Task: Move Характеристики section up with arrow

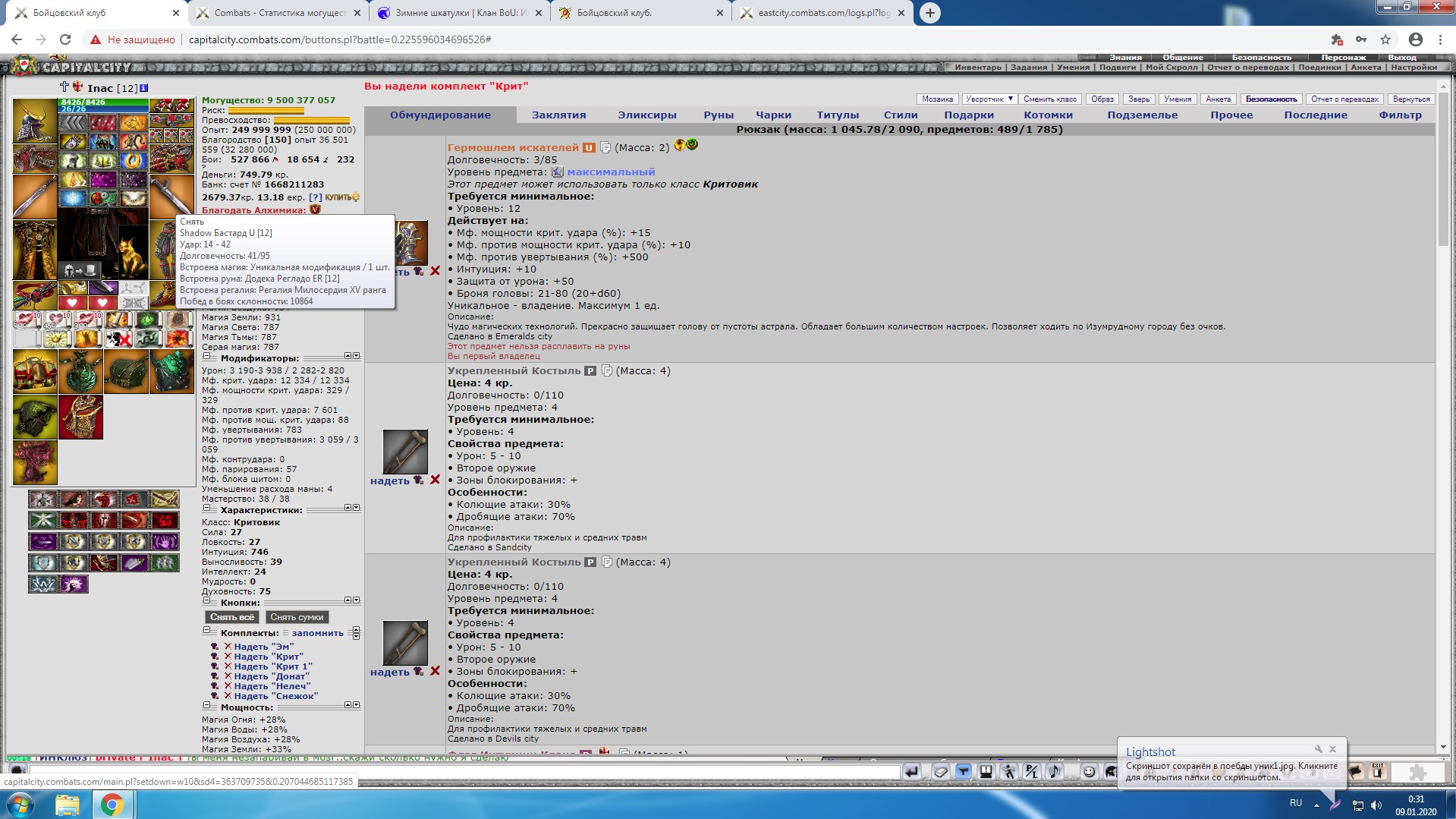Action: [347, 508]
